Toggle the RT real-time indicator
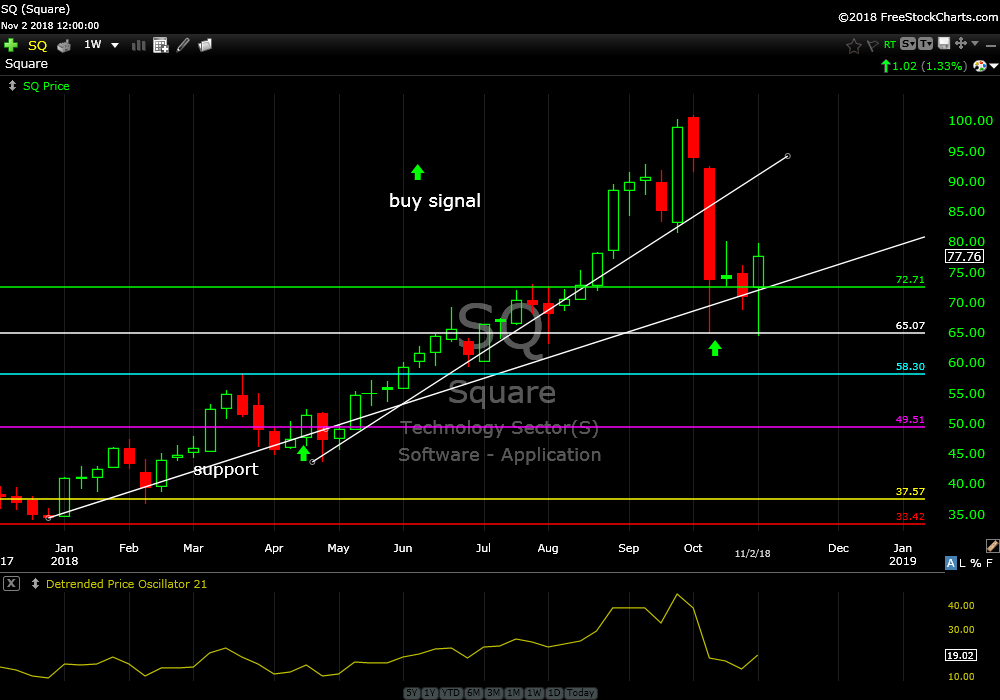 pos(889,45)
